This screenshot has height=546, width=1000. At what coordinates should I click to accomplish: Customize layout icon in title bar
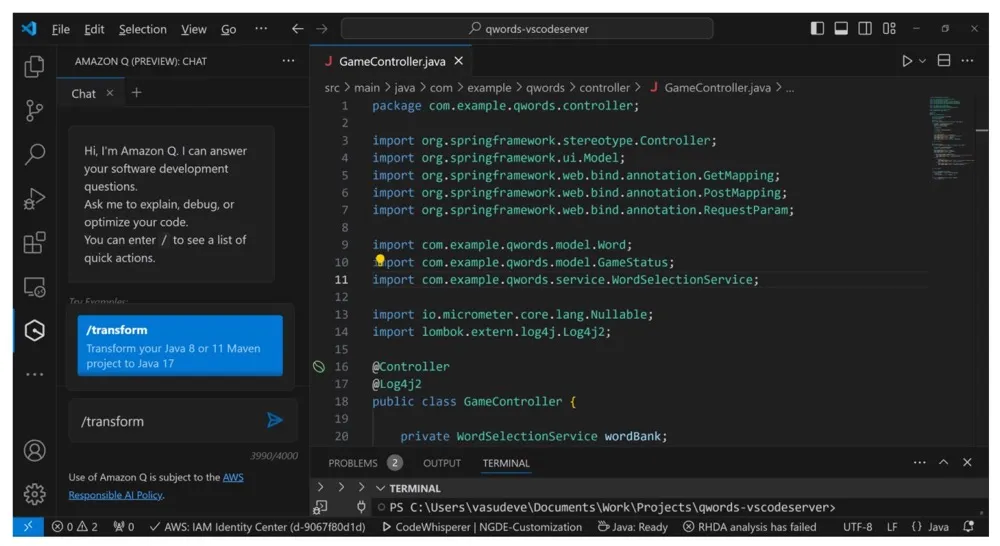pos(889,29)
